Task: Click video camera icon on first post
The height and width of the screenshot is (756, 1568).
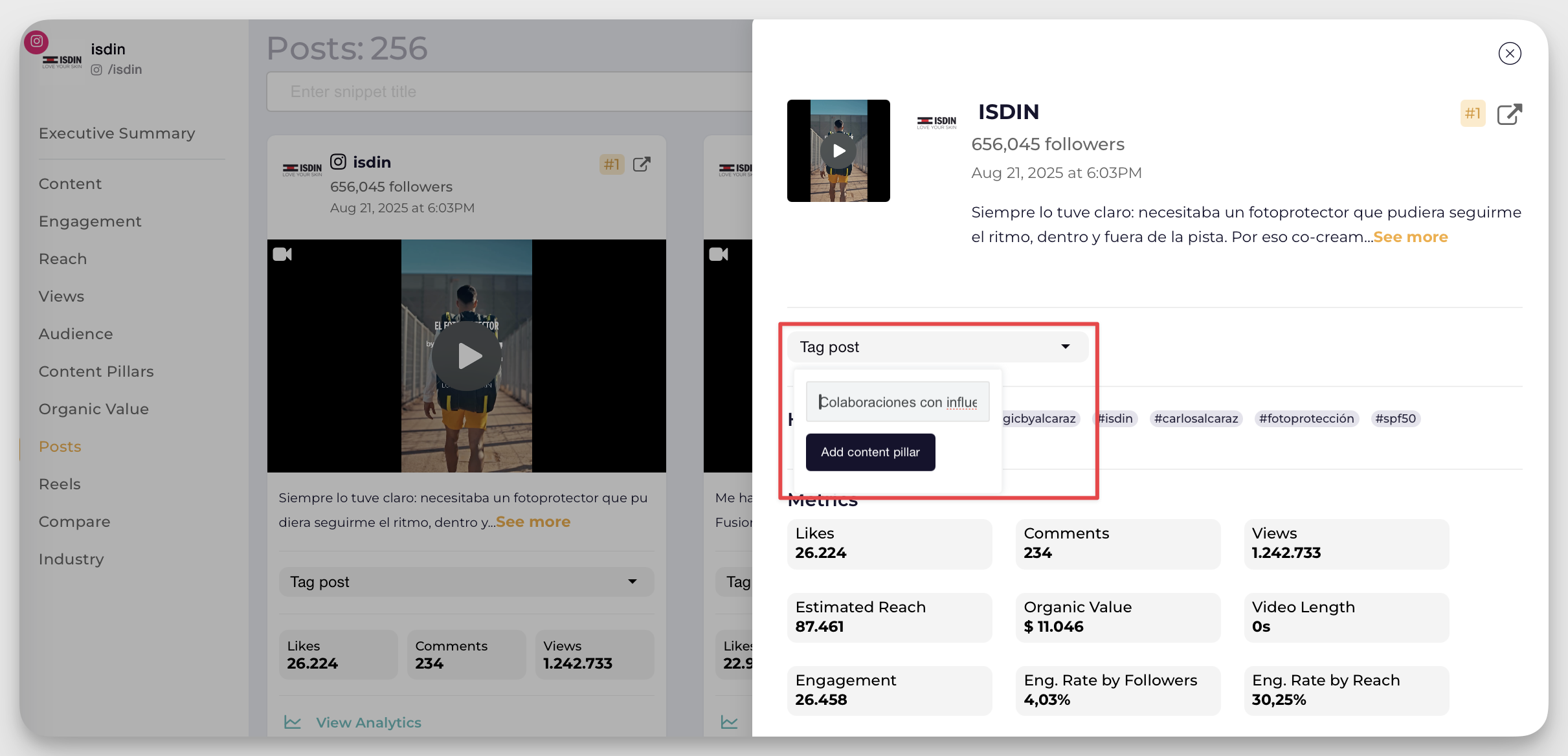Action: (x=282, y=254)
